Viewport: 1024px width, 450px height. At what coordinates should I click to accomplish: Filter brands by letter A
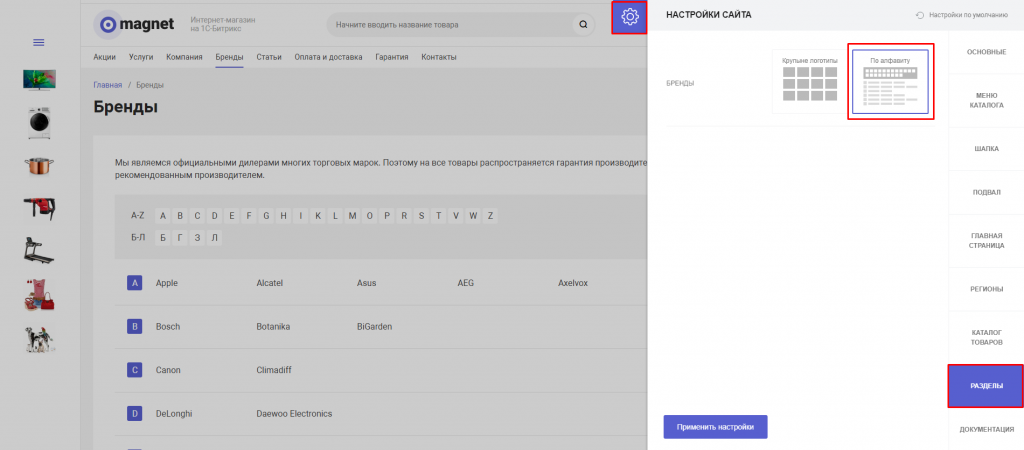click(x=163, y=216)
